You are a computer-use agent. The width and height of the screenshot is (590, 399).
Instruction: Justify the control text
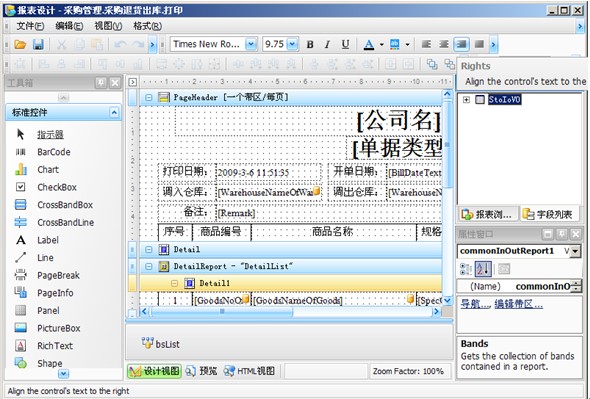pos(479,44)
